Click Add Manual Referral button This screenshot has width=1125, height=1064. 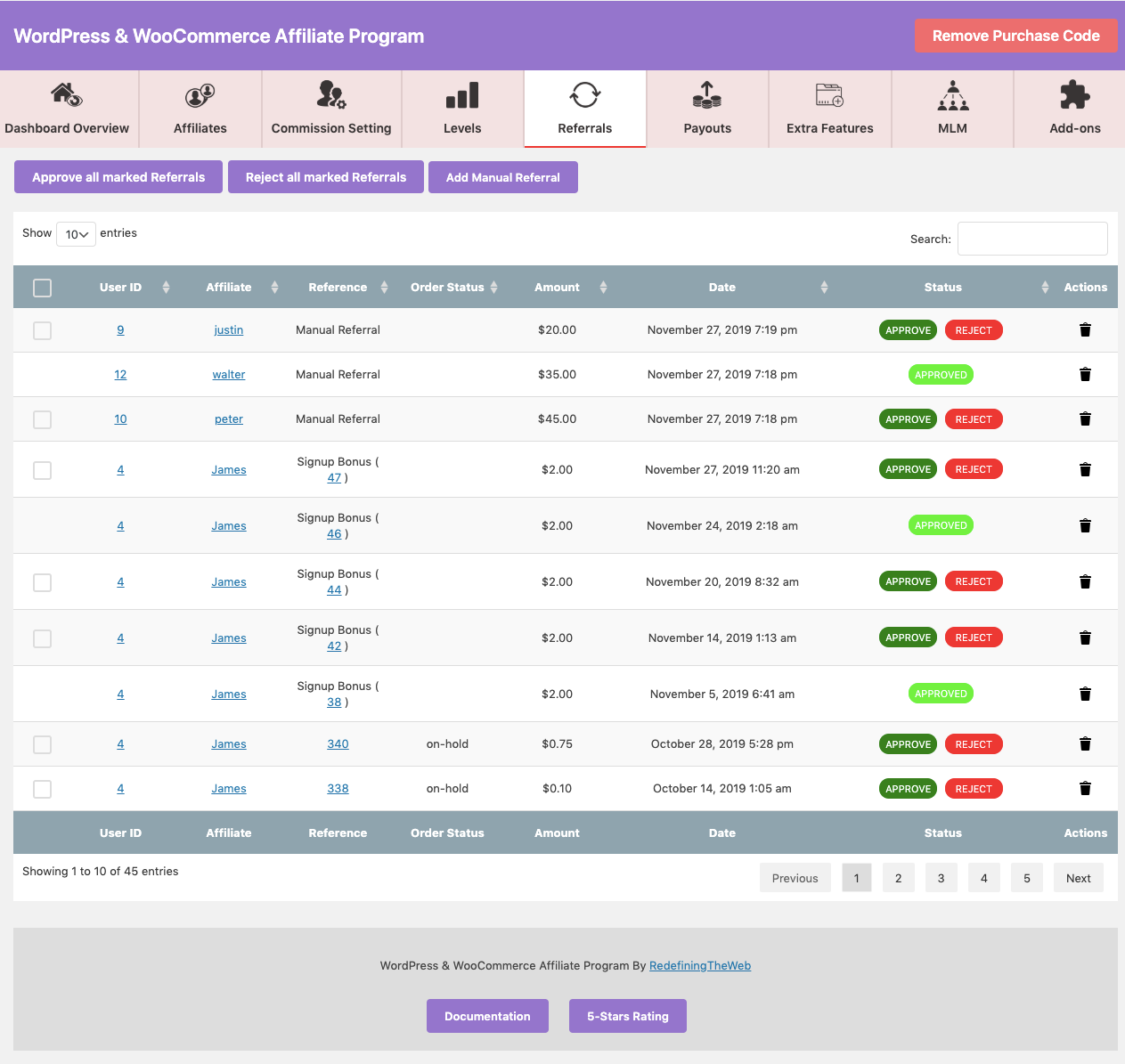503,177
